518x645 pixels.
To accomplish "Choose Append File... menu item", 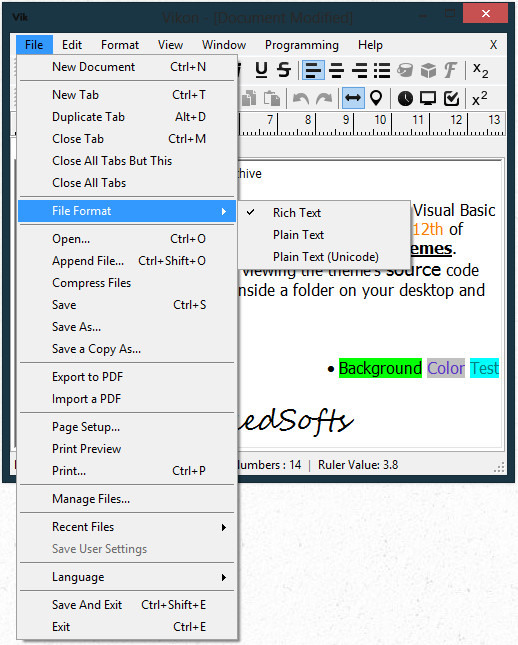I will pyautogui.click(x=127, y=261).
